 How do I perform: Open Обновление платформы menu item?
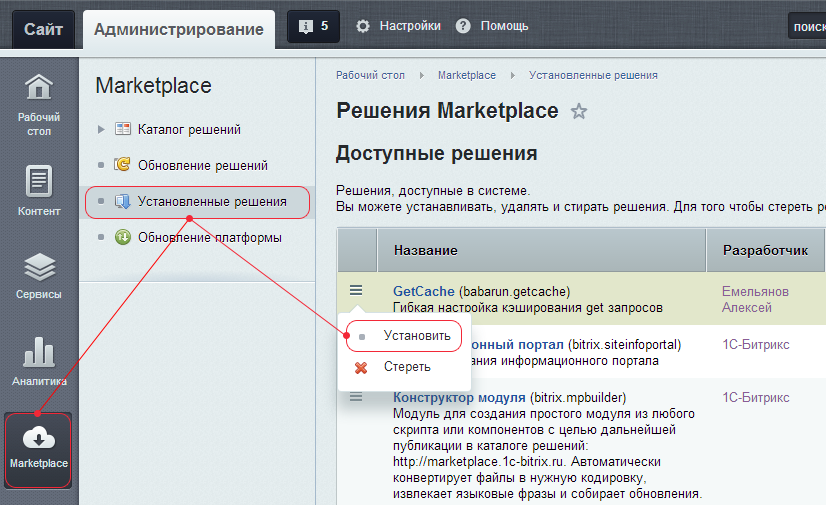209,237
